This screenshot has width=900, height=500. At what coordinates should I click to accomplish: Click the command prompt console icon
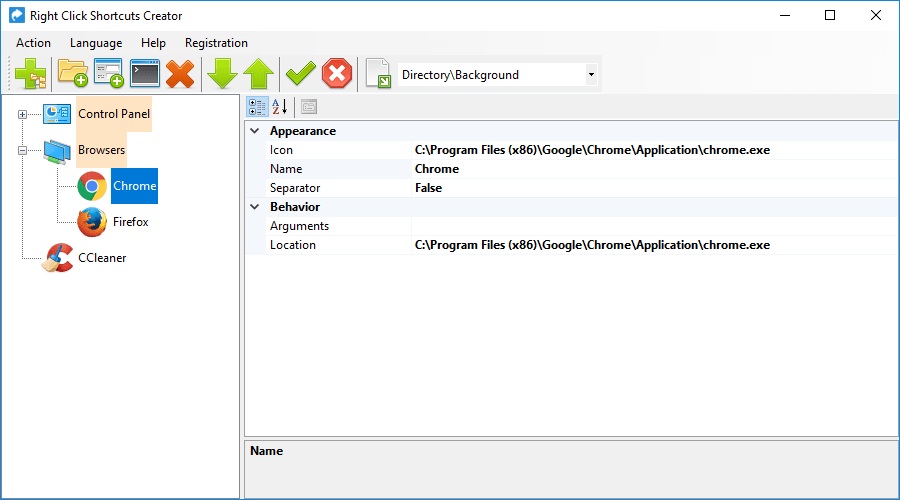pos(145,74)
